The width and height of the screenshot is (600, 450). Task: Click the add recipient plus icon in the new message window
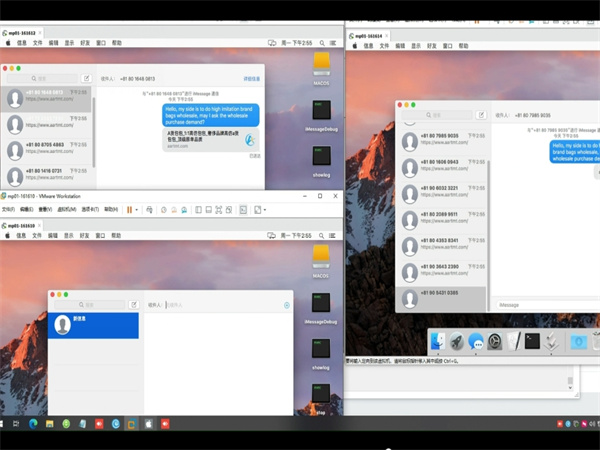pos(287,305)
